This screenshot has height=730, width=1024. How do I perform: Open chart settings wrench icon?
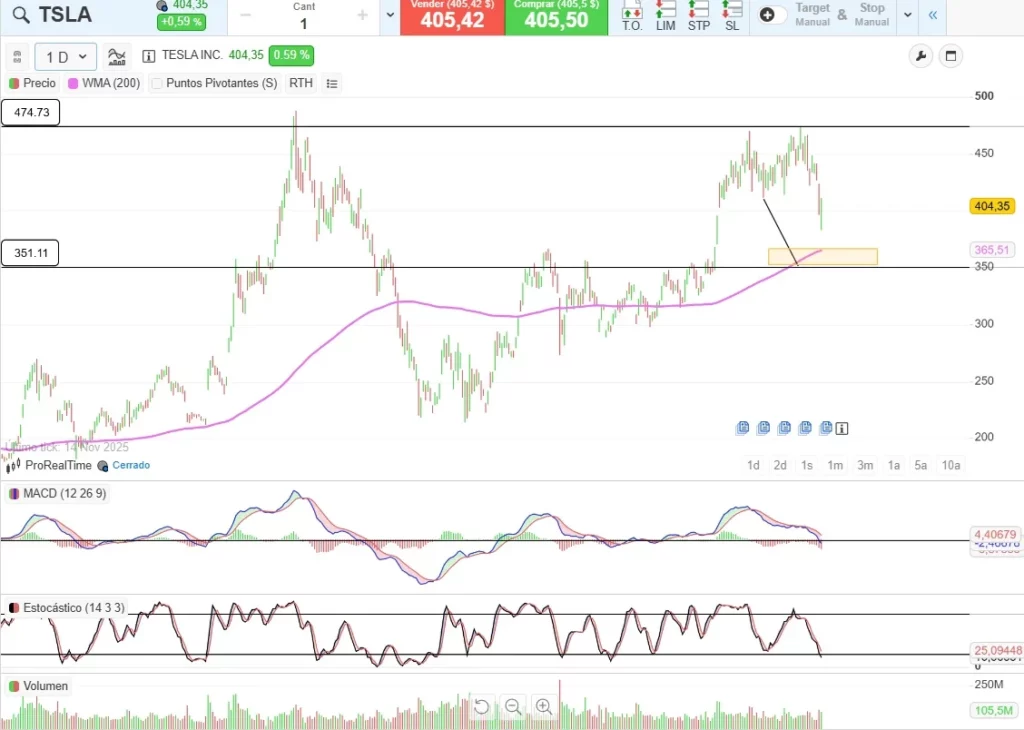pos(920,56)
